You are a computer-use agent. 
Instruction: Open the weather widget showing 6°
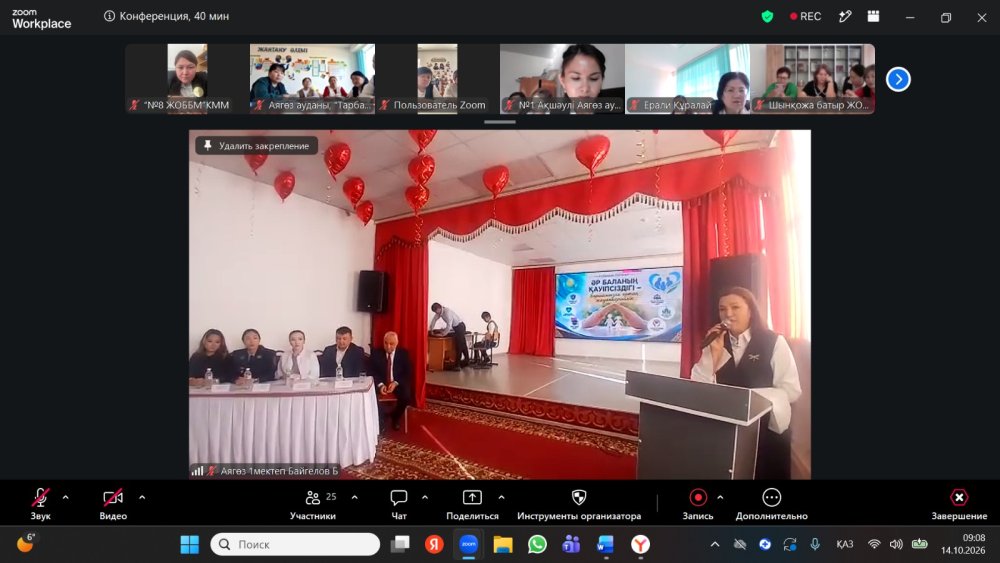[x=26, y=543]
